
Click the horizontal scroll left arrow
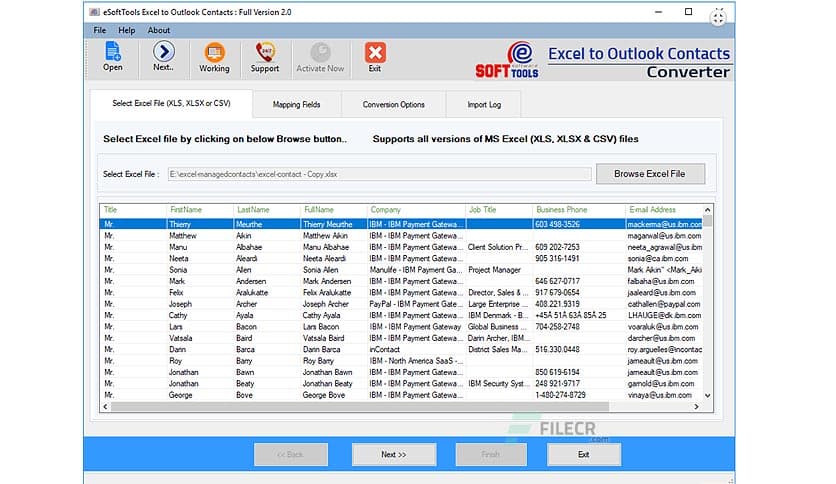point(106,407)
